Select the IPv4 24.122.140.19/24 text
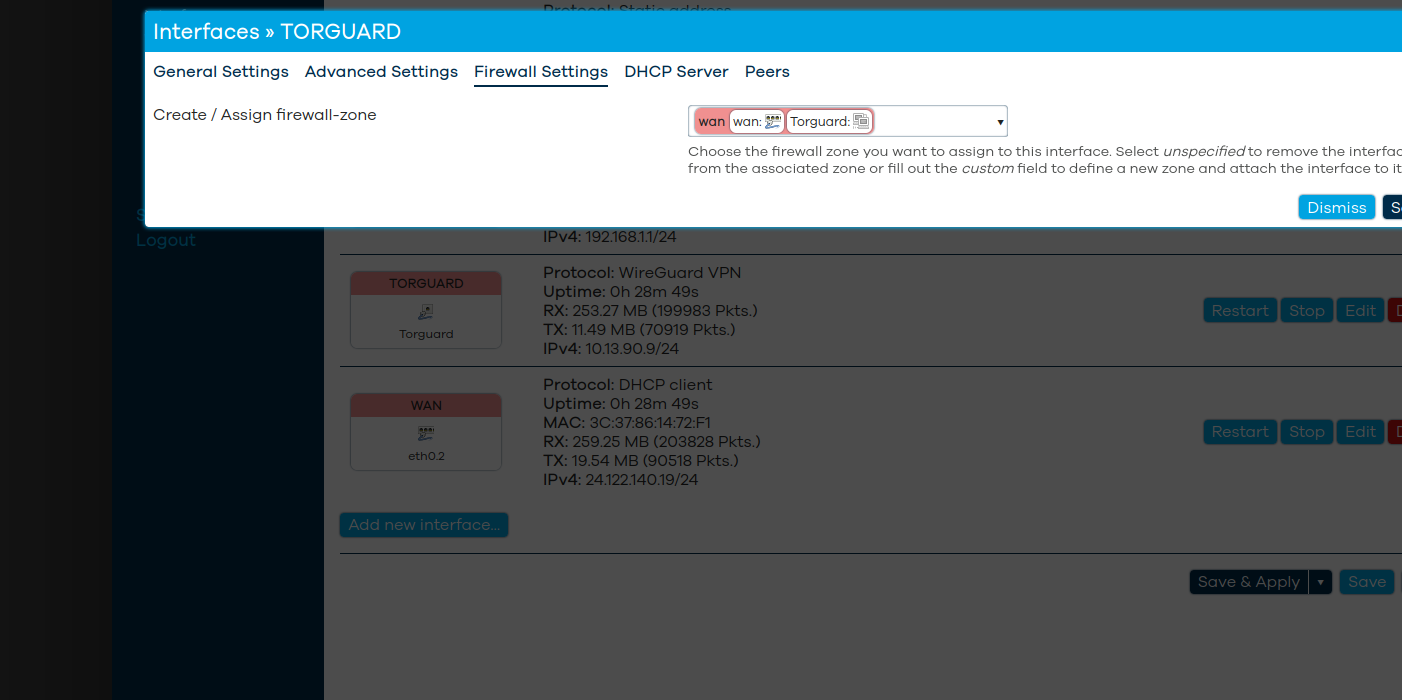The width and height of the screenshot is (1402, 700). (620, 480)
